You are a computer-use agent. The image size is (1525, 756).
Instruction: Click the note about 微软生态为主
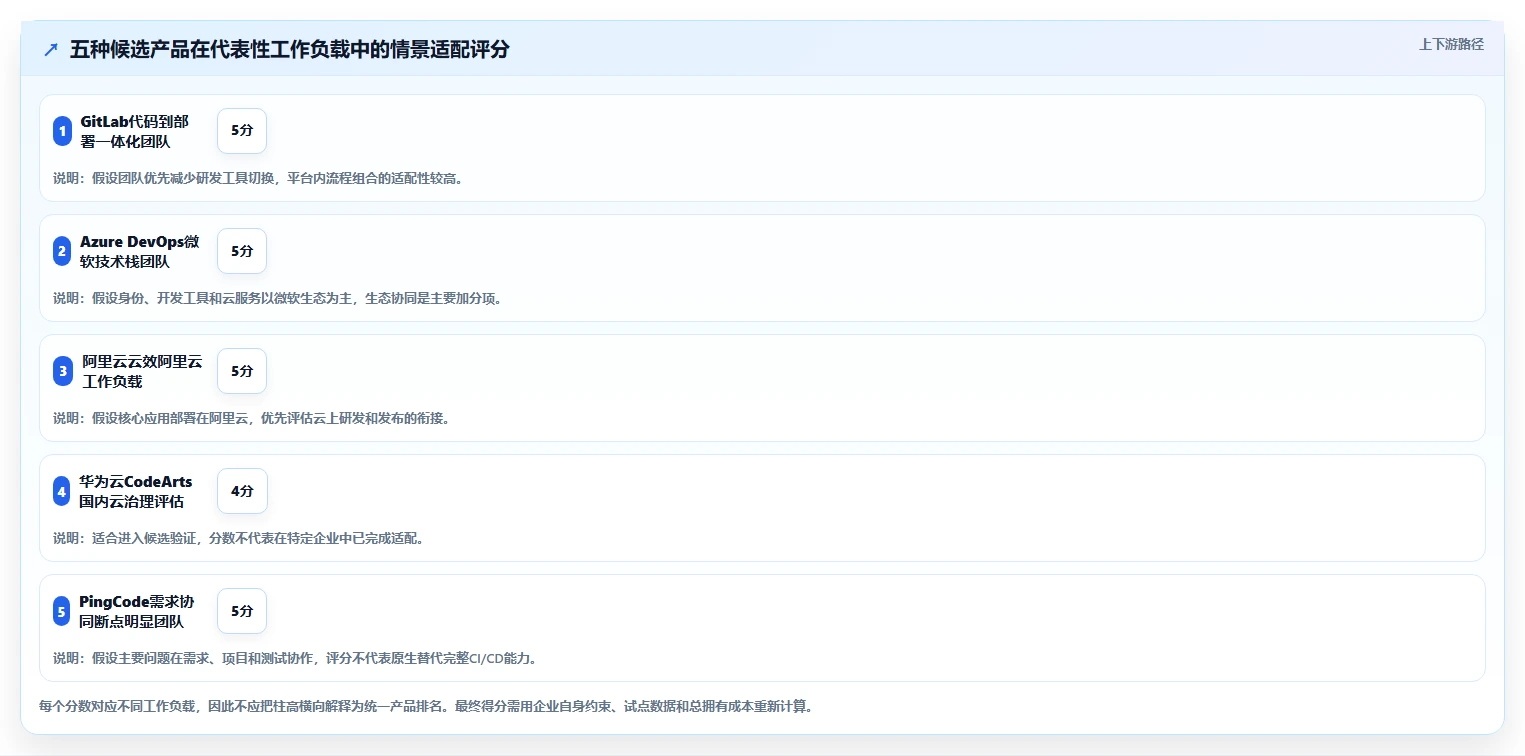277,298
